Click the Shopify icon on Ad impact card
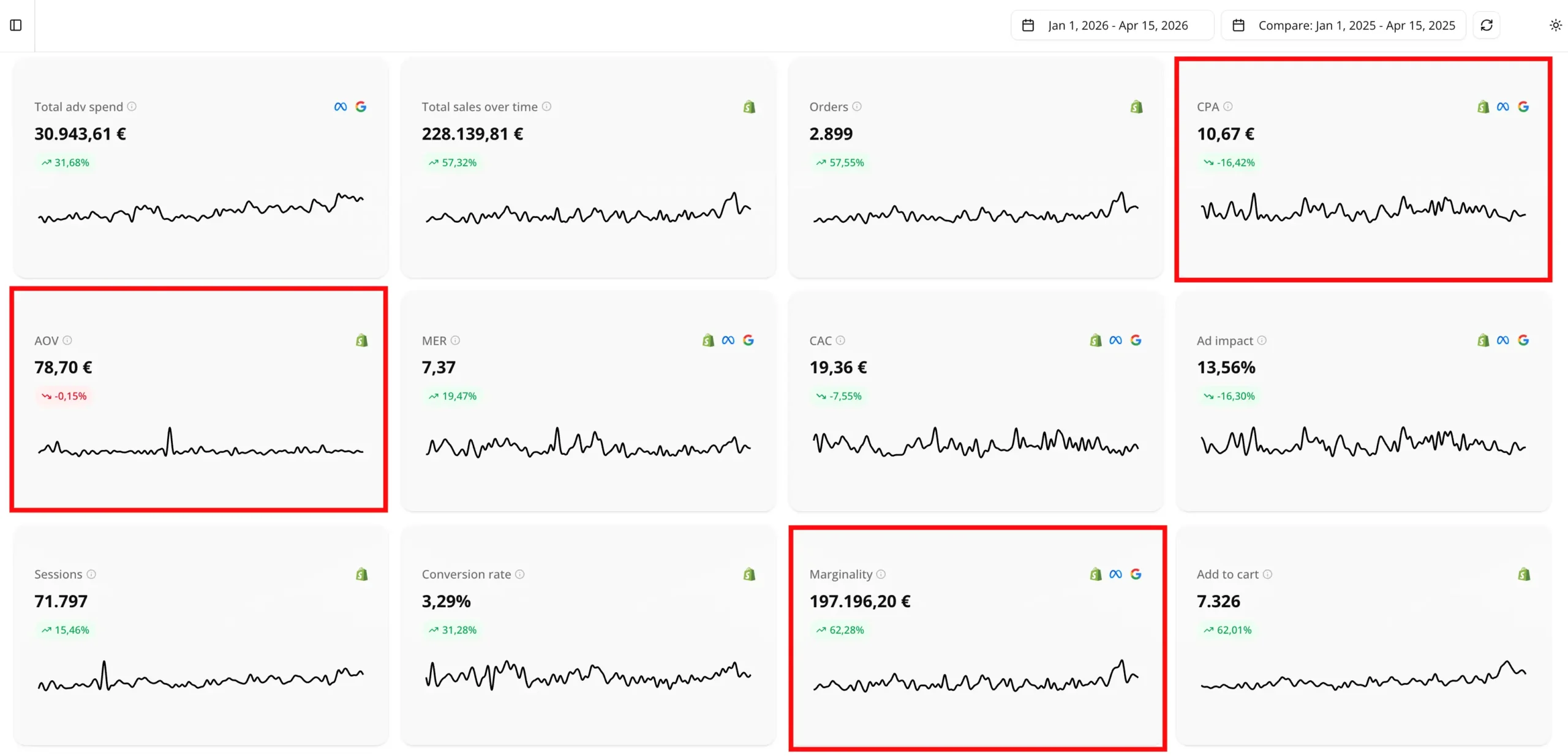The image size is (1568, 756). pos(1483,340)
